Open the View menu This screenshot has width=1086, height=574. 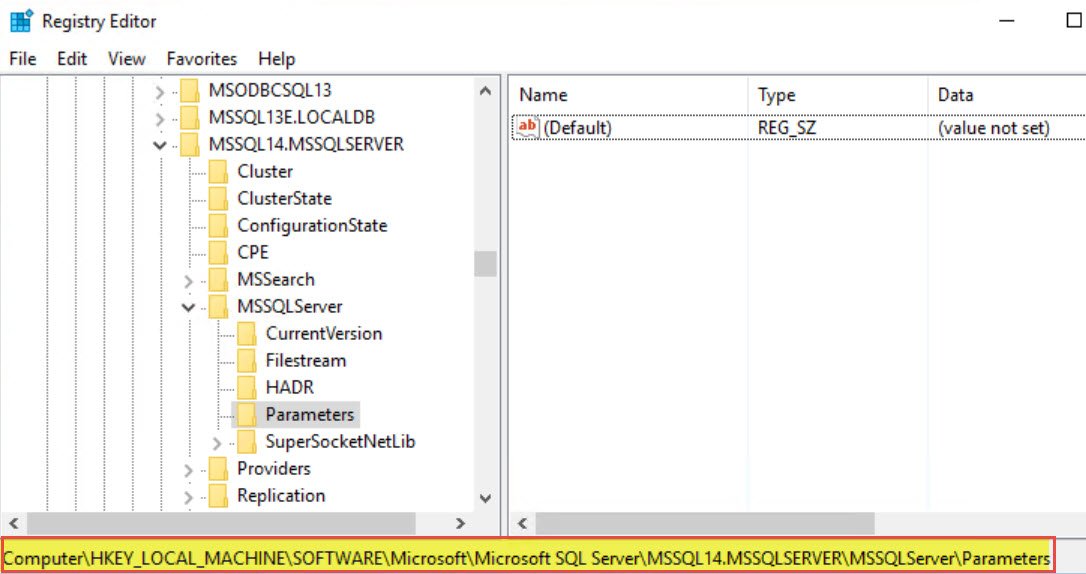(127, 59)
